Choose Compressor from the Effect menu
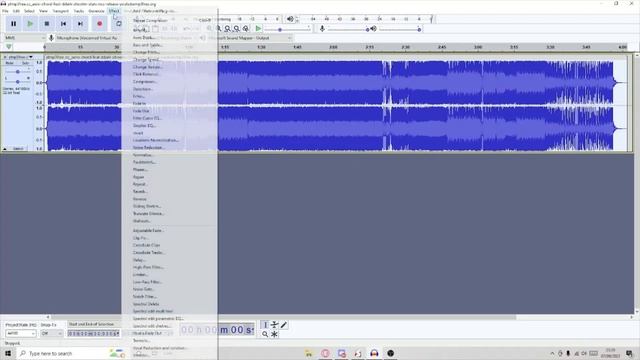This screenshot has width=640, height=360. tap(169, 82)
